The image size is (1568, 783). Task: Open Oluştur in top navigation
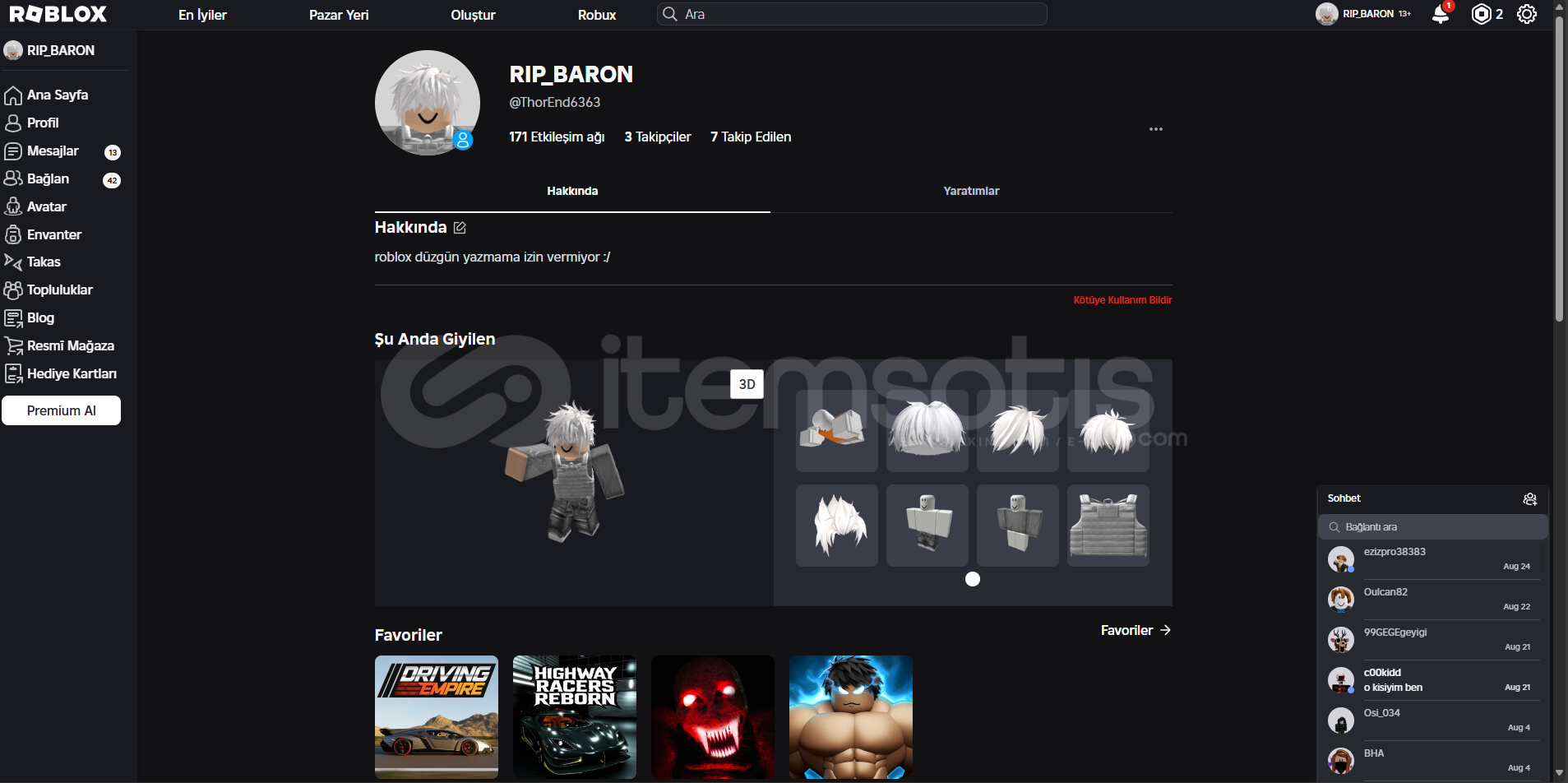(473, 15)
